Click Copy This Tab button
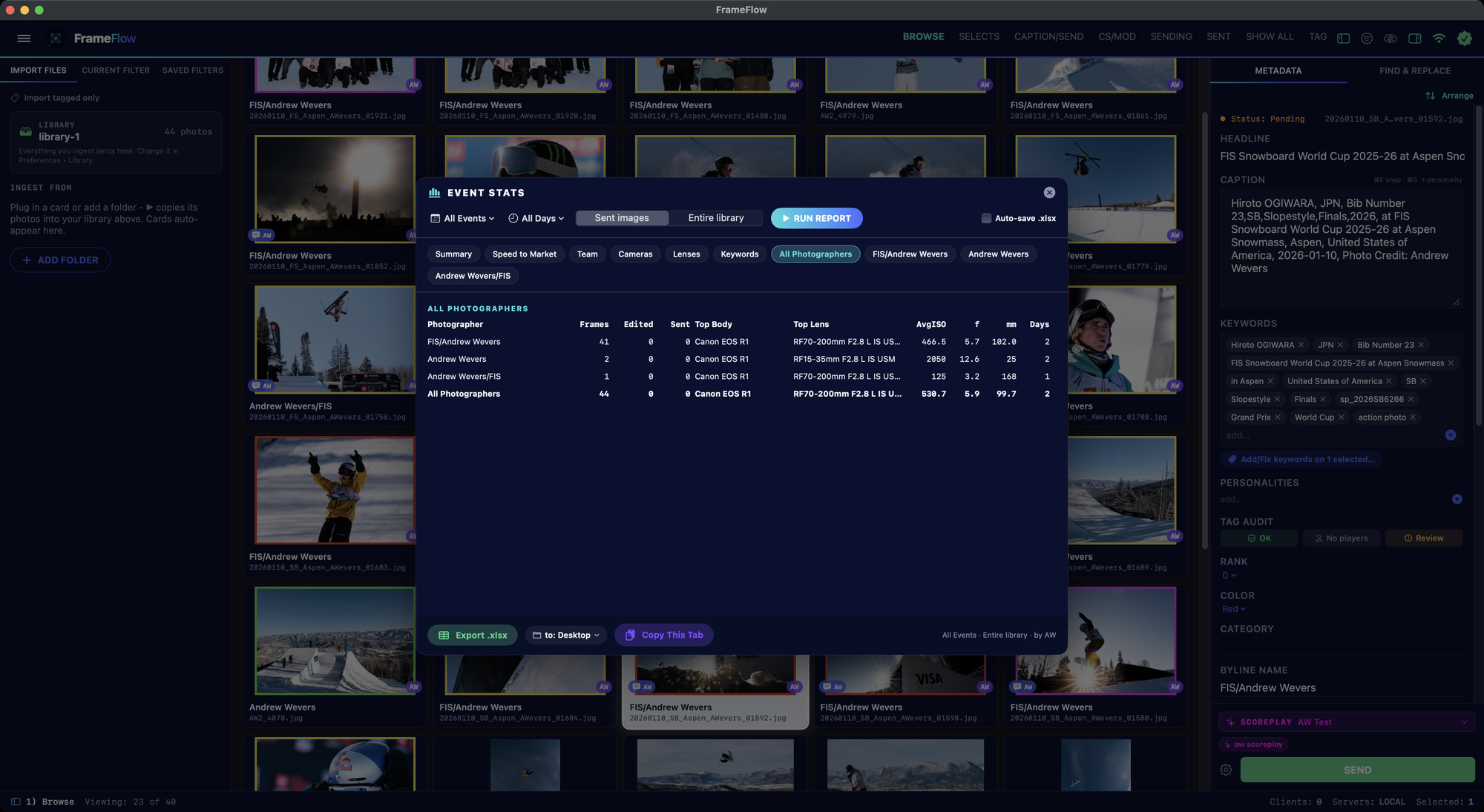 click(x=664, y=636)
